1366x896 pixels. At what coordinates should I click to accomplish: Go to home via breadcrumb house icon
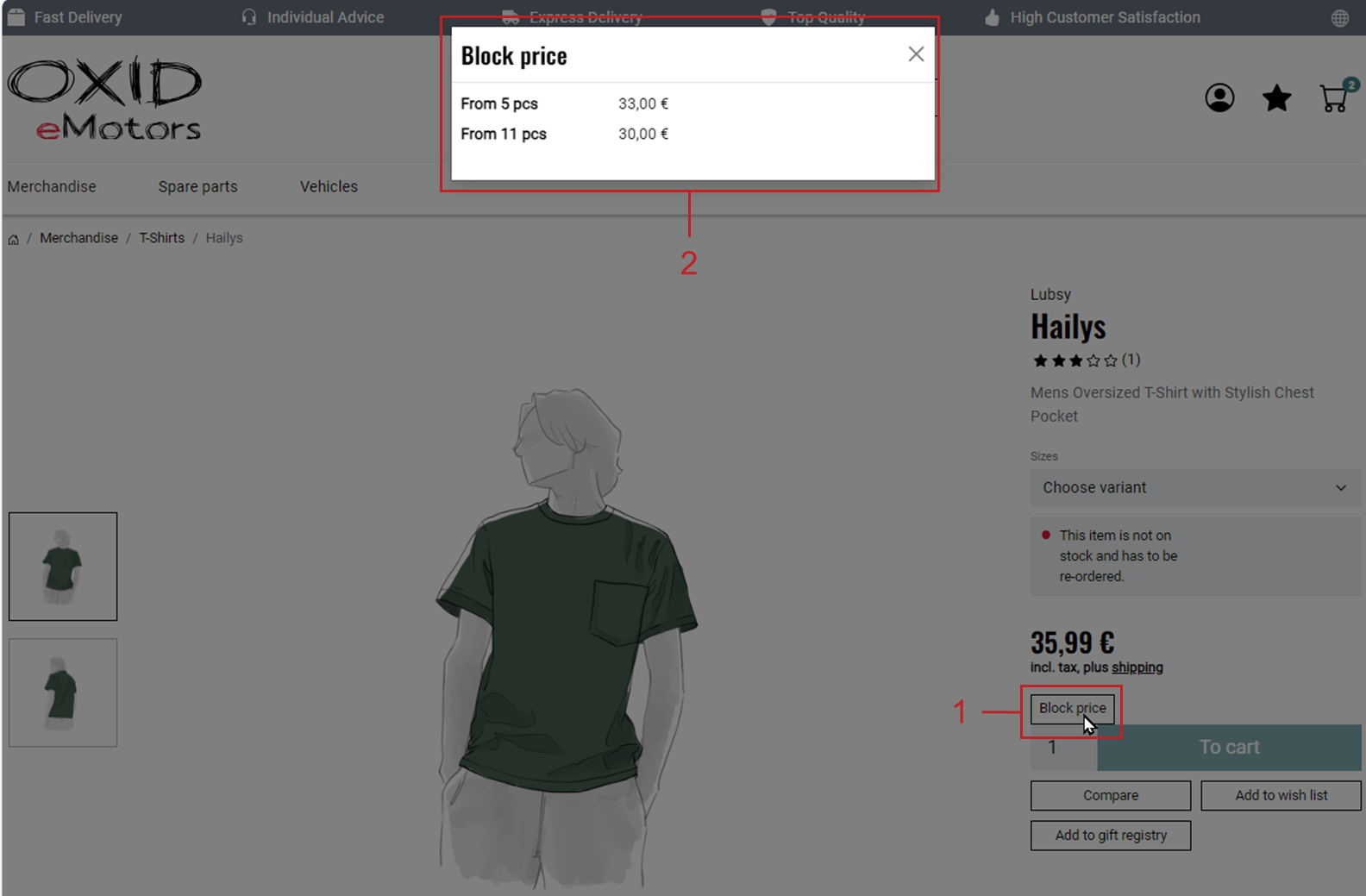13,239
